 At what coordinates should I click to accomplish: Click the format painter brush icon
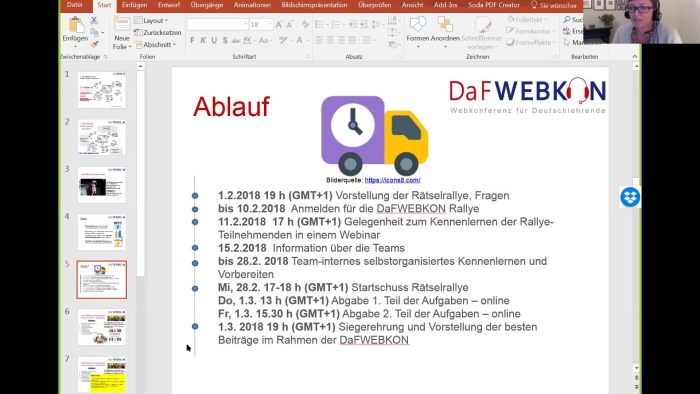[94, 44]
